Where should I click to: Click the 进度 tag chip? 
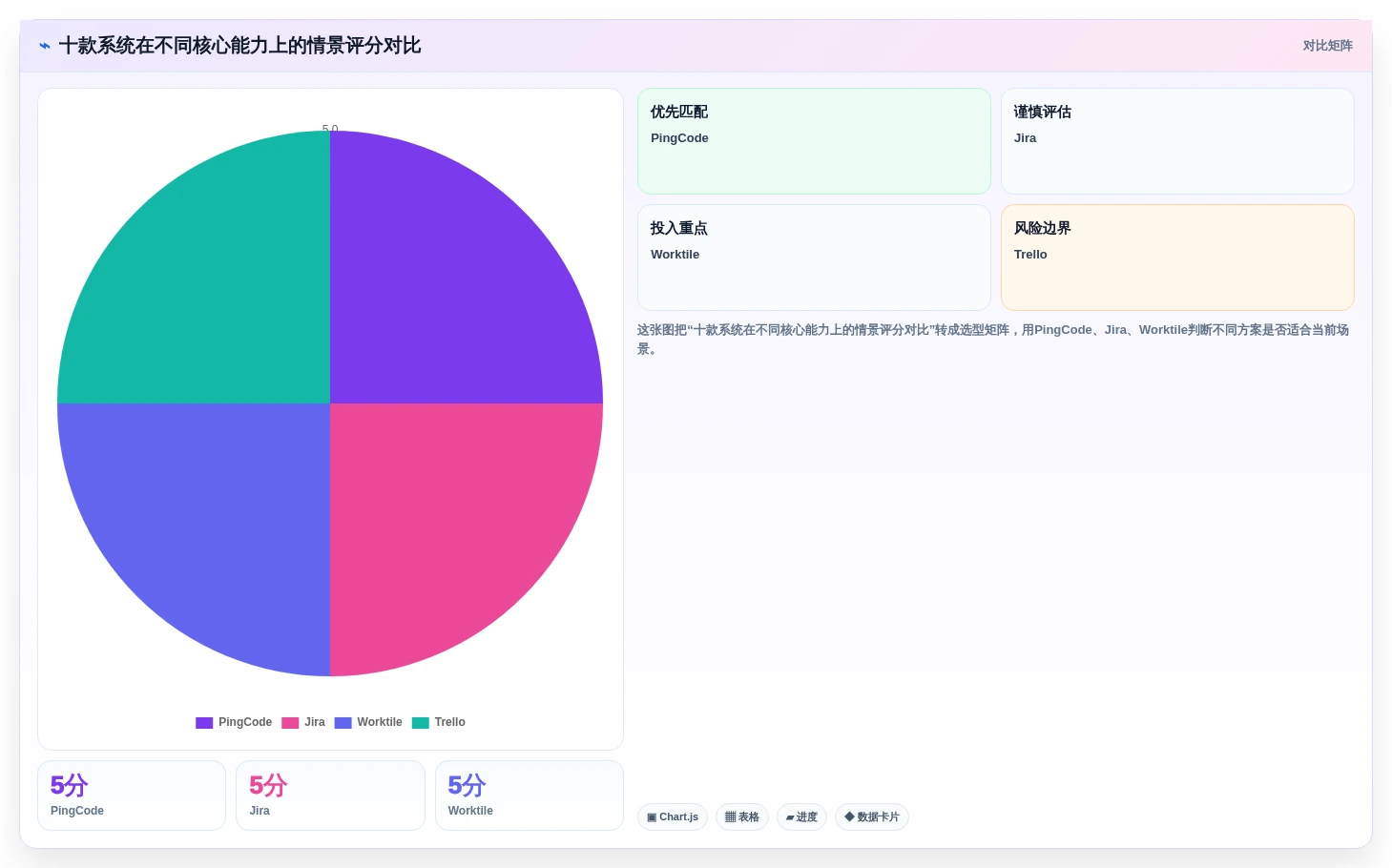point(801,817)
